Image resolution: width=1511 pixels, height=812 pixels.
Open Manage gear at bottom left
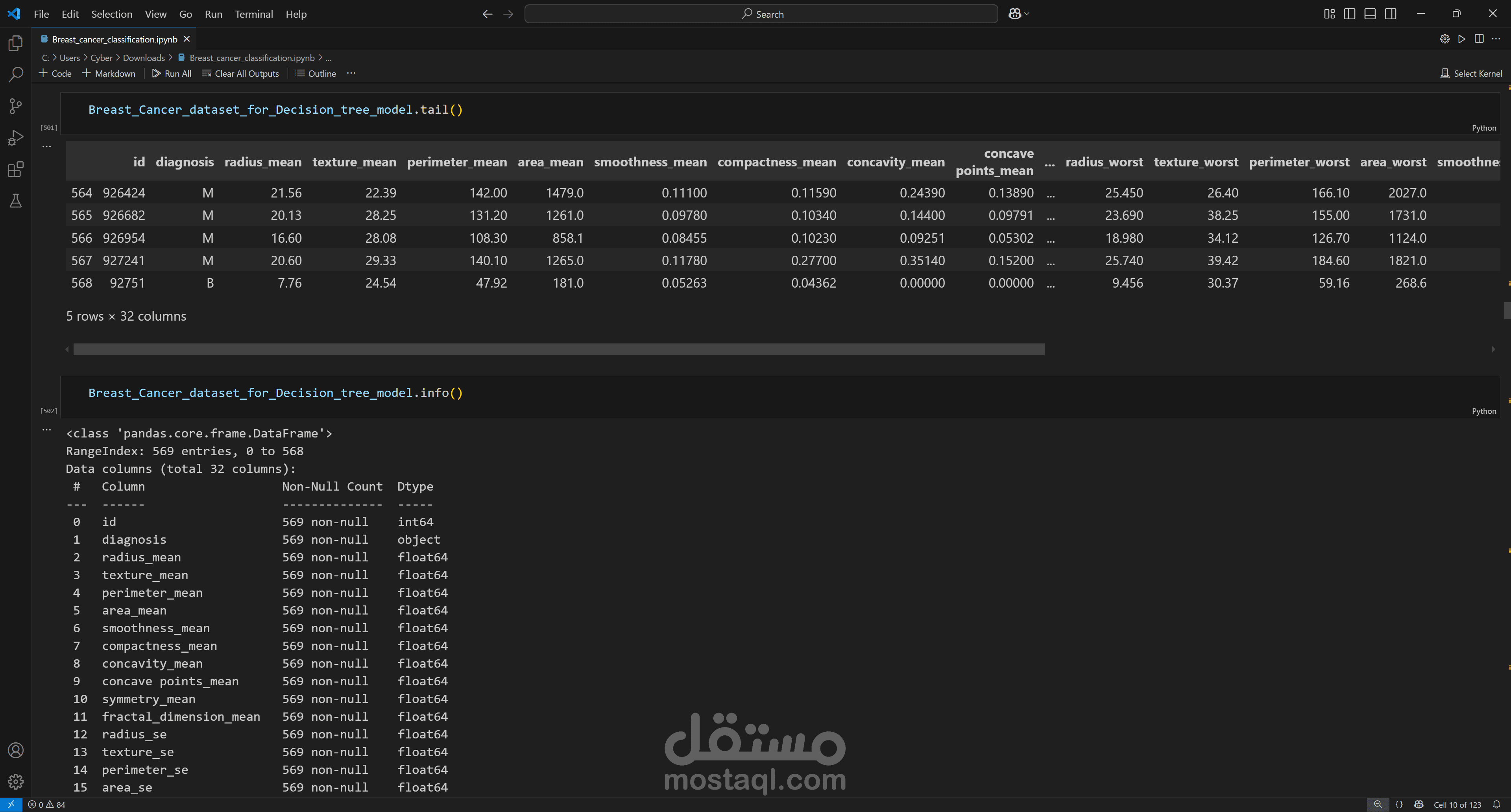click(16, 781)
